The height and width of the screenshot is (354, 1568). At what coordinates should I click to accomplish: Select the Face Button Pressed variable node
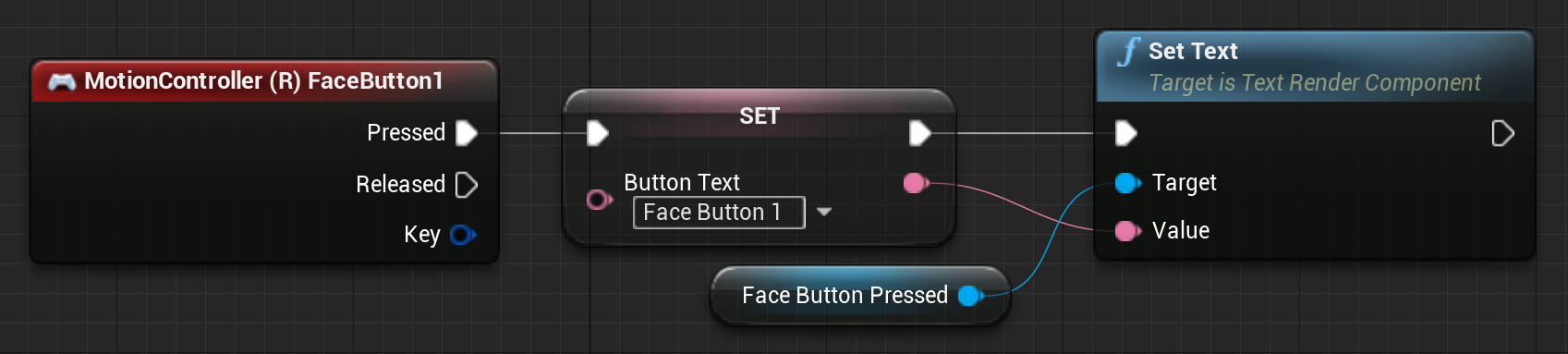860,296
